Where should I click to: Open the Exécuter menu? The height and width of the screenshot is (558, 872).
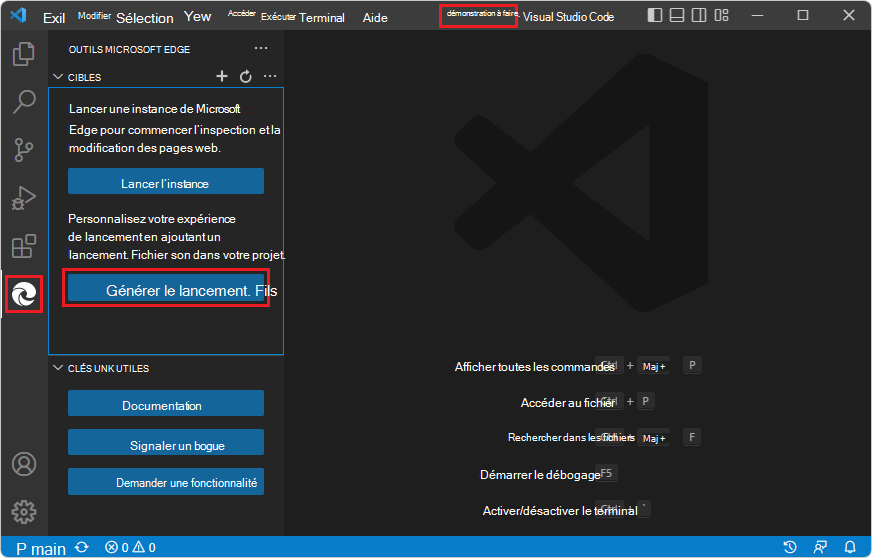[278, 17]
